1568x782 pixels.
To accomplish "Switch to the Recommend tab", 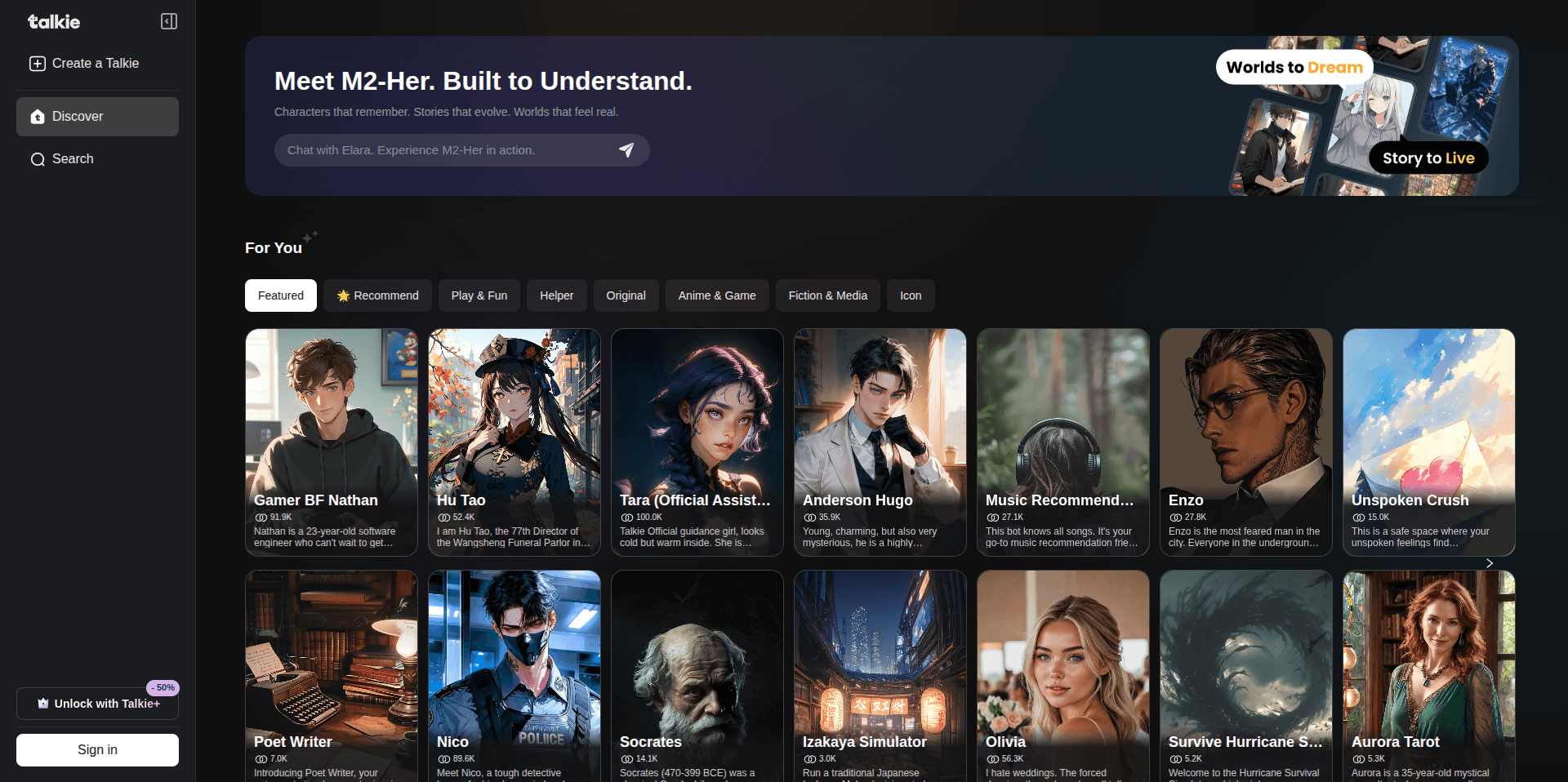I will (377, 295).
